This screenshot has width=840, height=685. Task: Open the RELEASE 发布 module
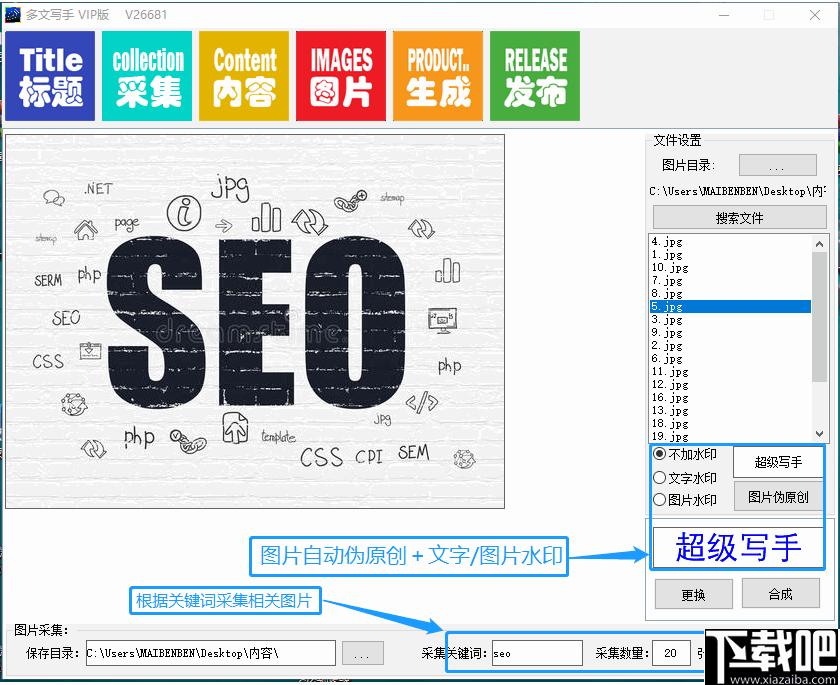[535, 76]
